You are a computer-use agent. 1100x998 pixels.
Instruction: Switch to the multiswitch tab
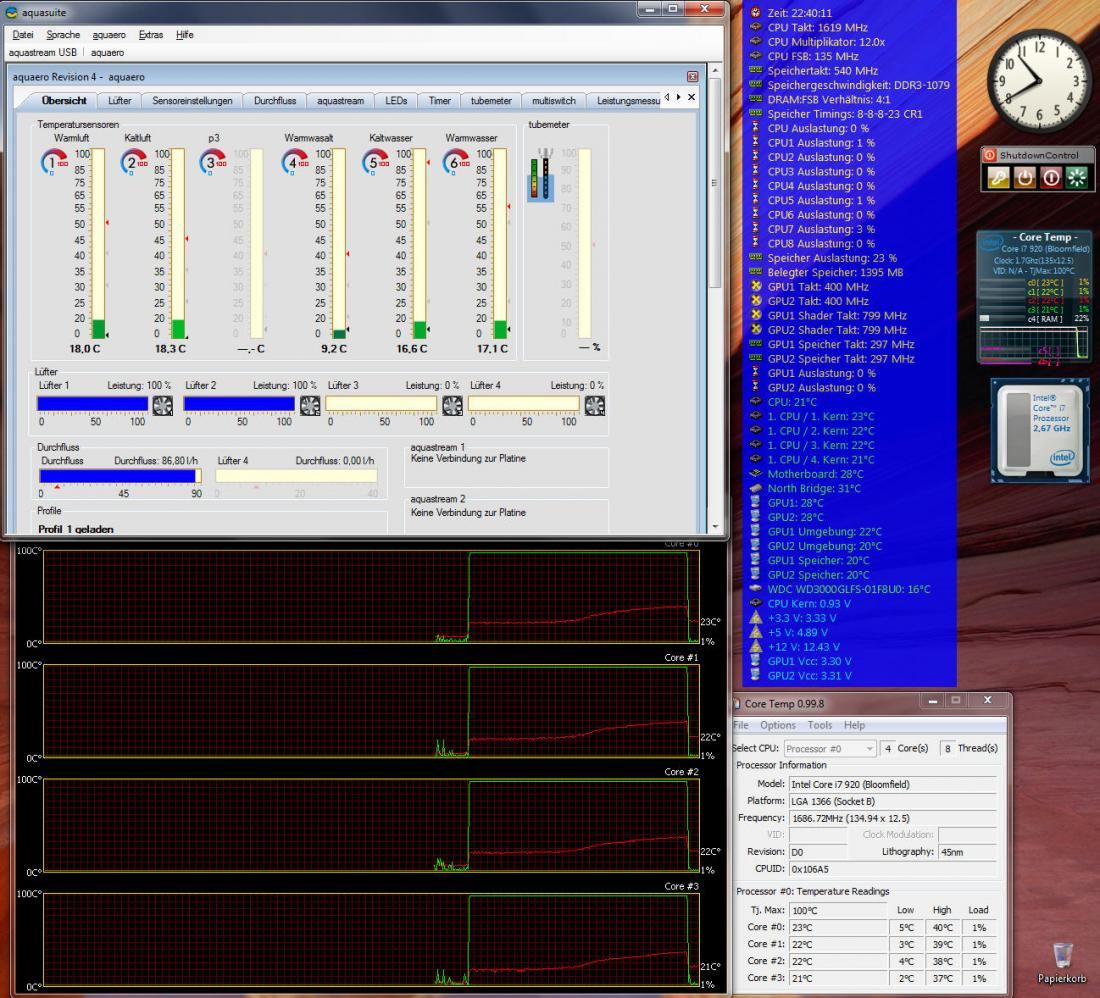[x=554, y=100]
